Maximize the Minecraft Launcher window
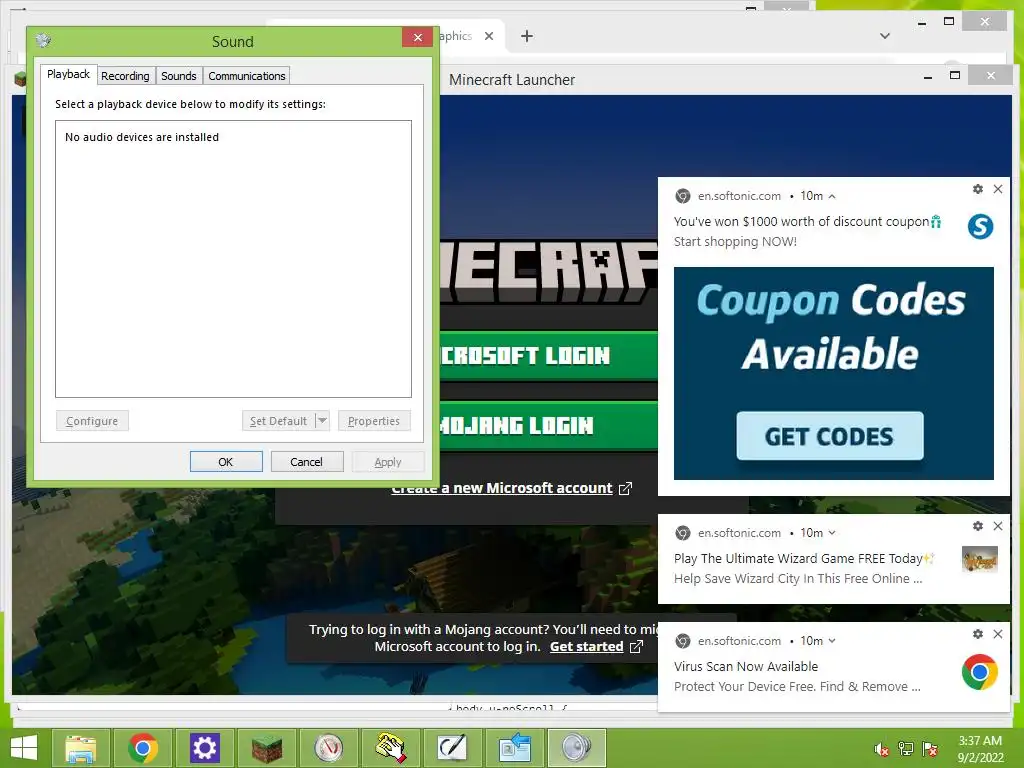The height and width of the screenshot is (768, 1024). point(955,76)
